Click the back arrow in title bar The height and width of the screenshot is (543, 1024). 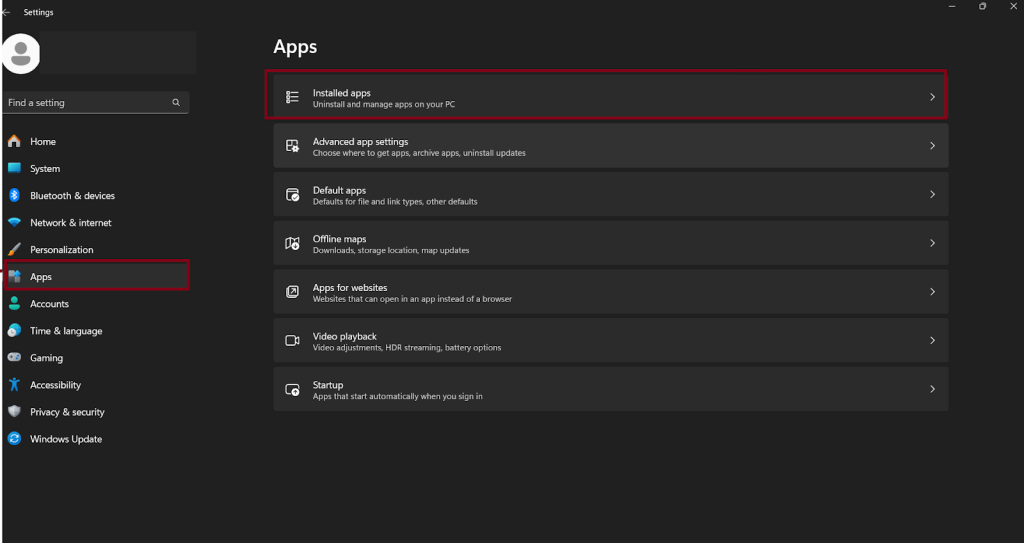click(x=7, y=12)
